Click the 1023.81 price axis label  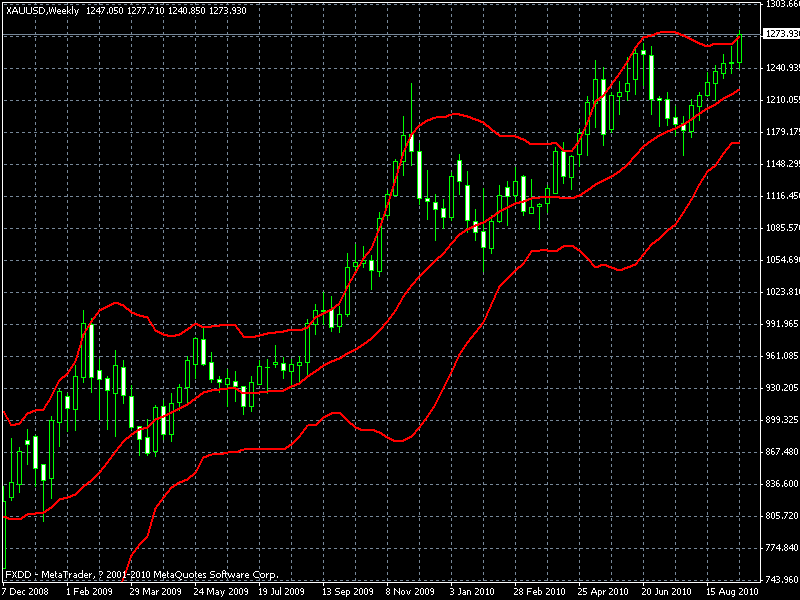coord(783,292)
